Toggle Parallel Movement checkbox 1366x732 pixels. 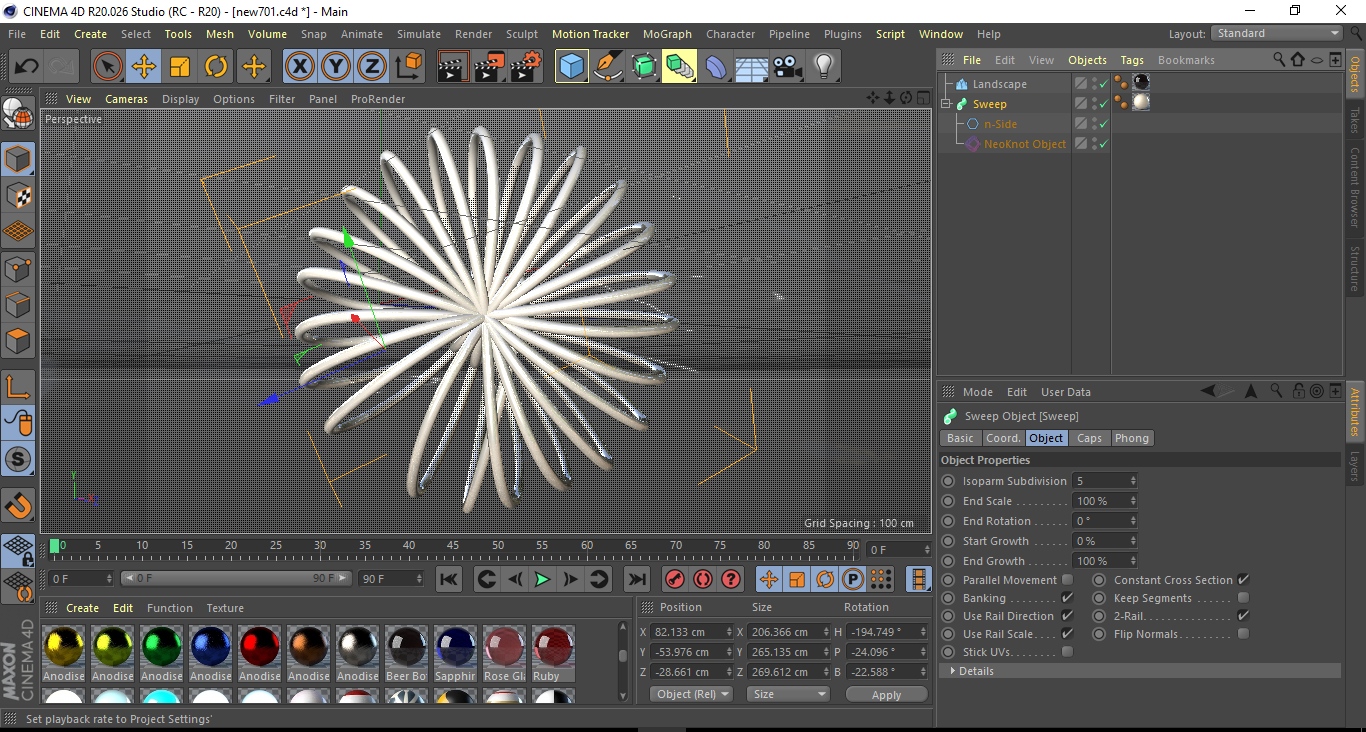(x=1067, y=580)
